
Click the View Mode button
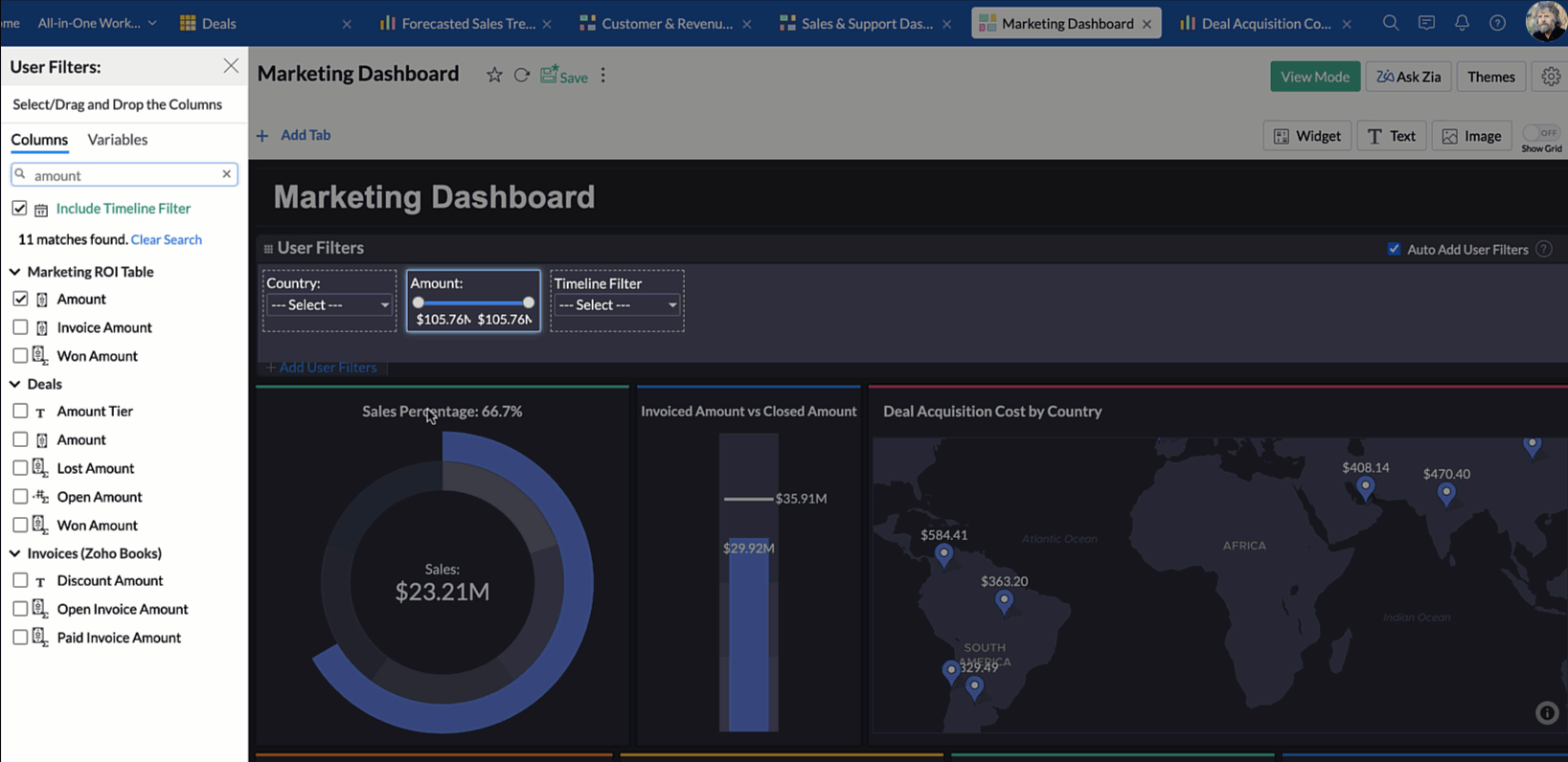point(1315,77)
